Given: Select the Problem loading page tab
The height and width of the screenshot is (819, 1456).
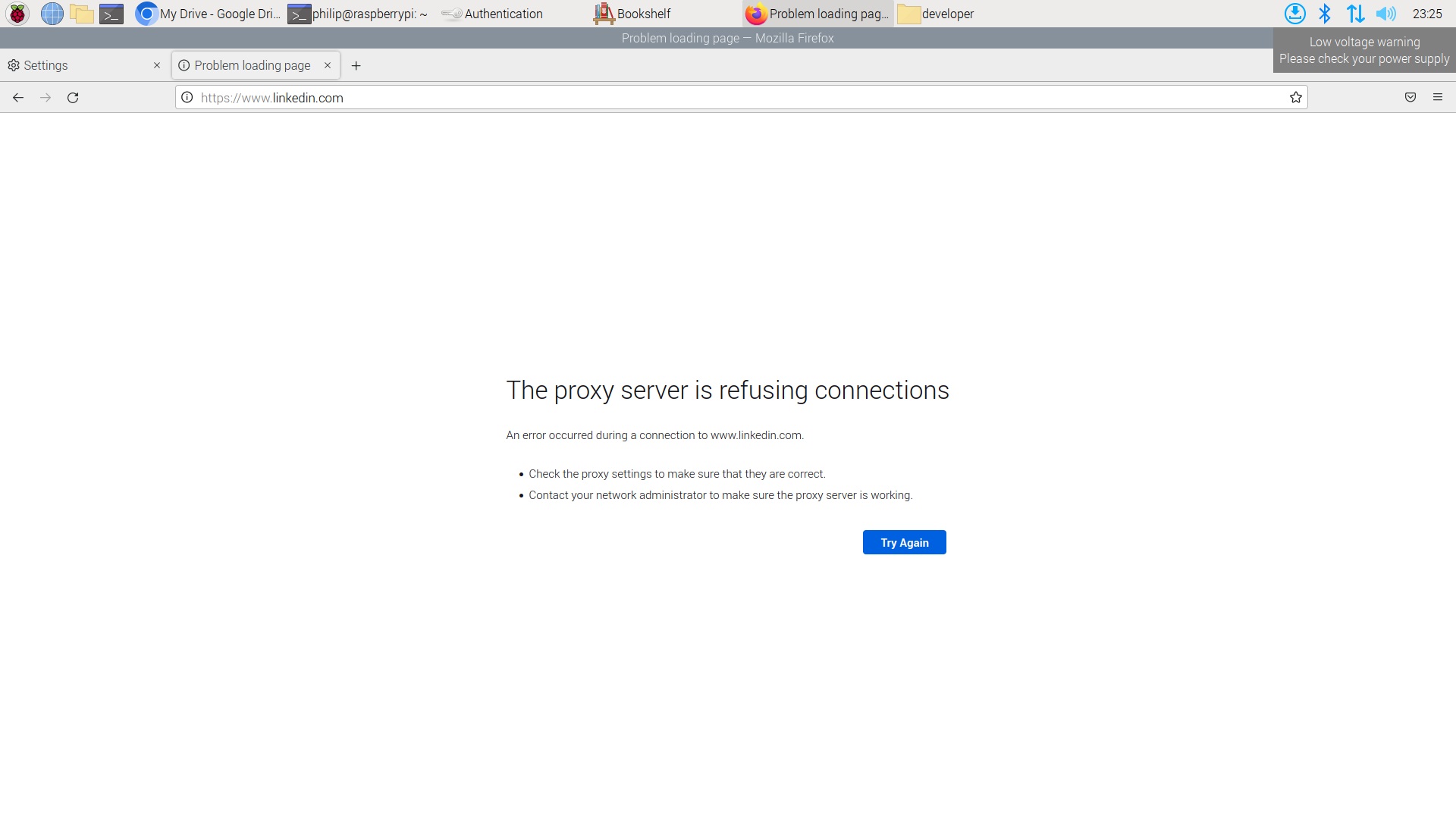Looking at the screenshot, I should coord(256,65).
